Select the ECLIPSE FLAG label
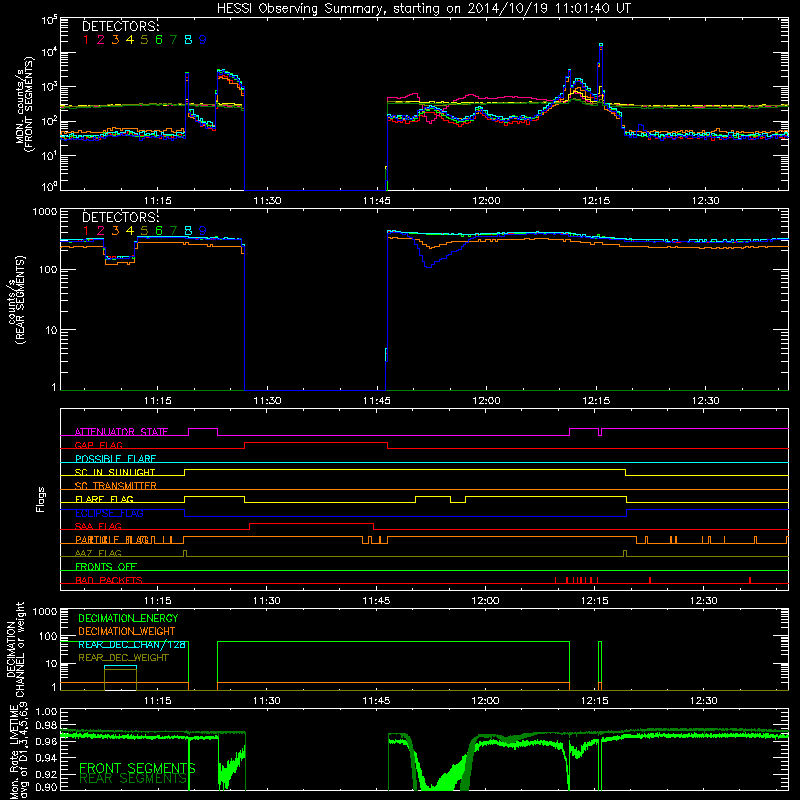 [x=109, y=513]
